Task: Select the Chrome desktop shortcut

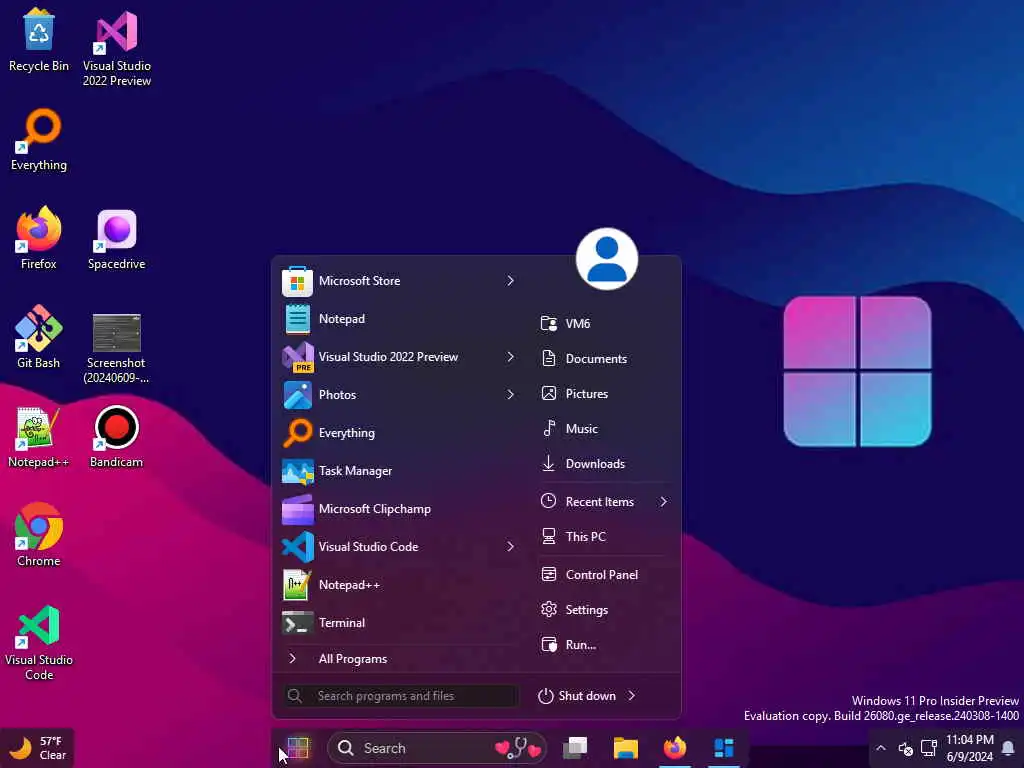Action: (x=39, y=534)
